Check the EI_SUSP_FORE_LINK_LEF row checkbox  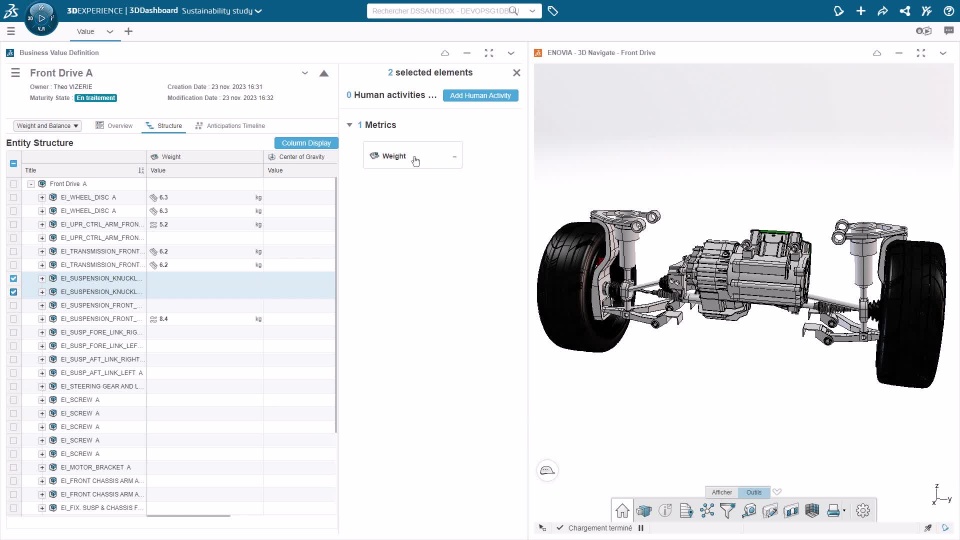(13, 346)
